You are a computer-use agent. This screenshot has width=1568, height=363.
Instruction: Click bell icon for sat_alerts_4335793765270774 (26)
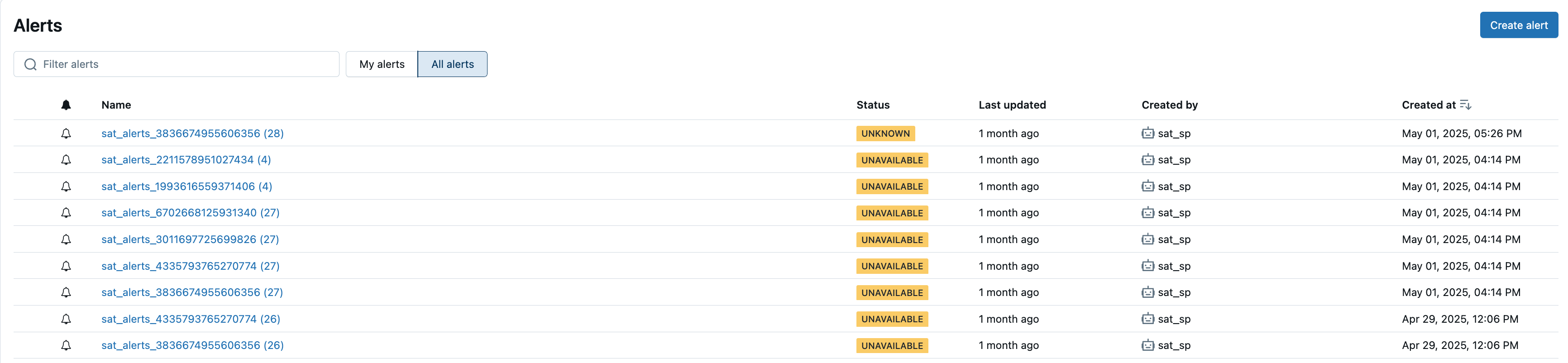point(67,319)
